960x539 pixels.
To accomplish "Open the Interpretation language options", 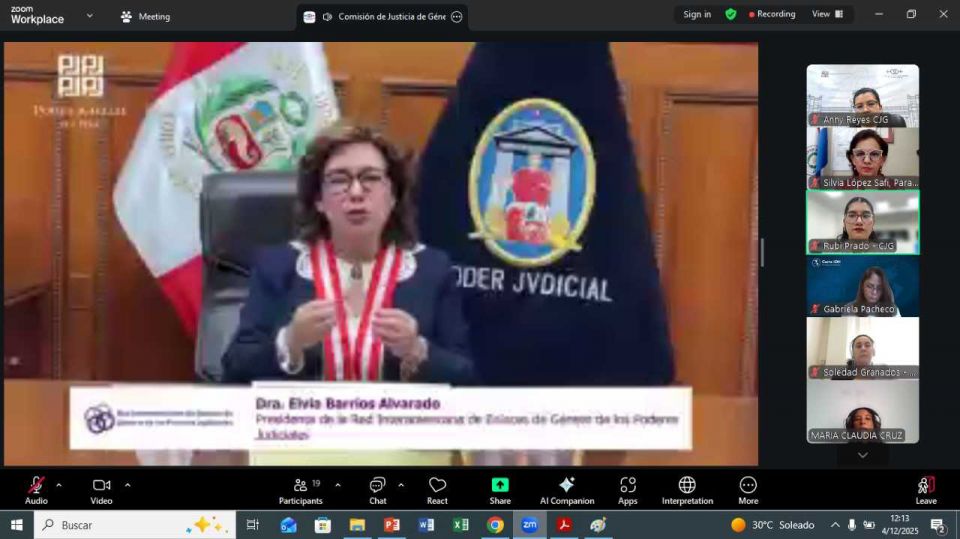I will coord(687,488).
